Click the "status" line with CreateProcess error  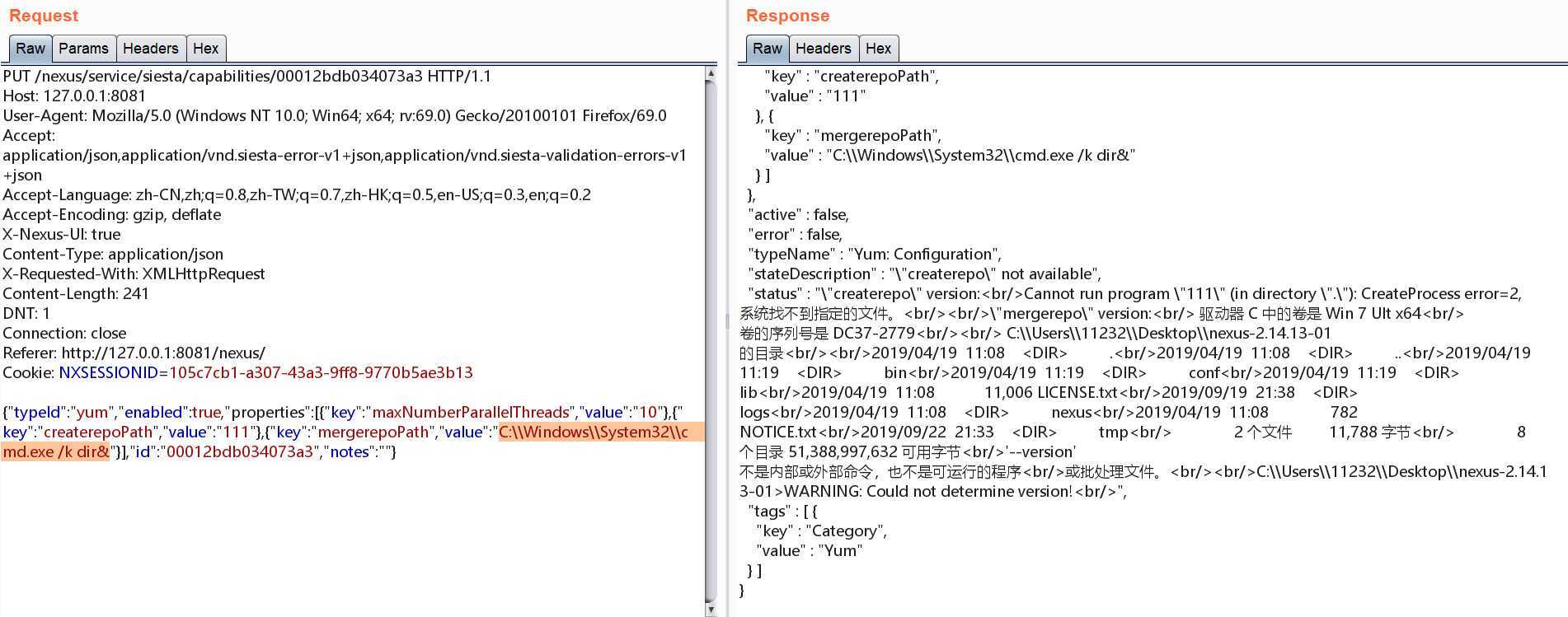pos(1134,293)
